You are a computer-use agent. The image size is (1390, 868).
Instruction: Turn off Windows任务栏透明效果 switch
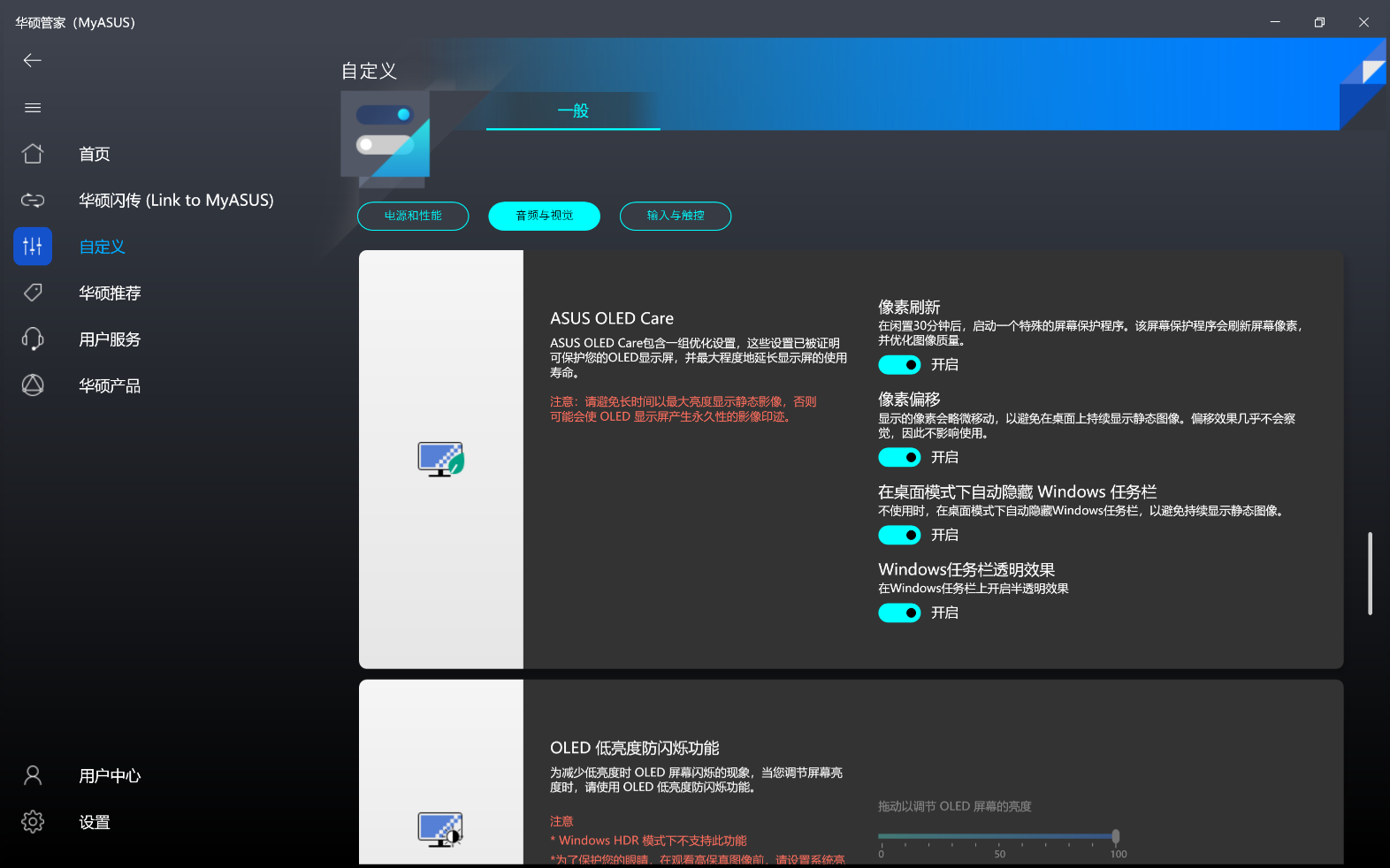(x=899, y=613)
